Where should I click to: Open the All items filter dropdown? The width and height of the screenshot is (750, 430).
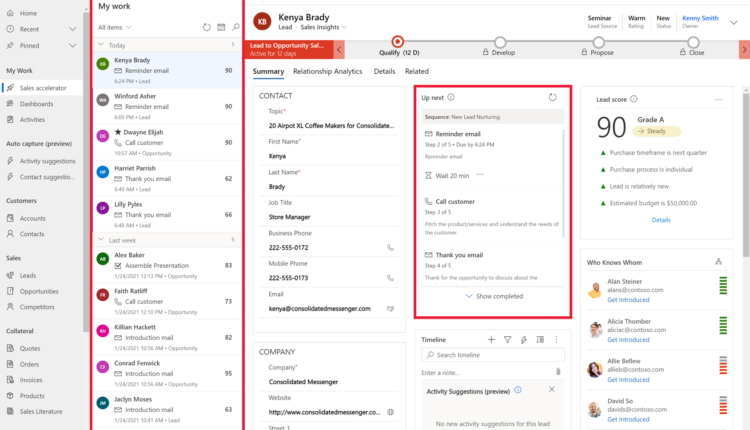click(118, 27)
